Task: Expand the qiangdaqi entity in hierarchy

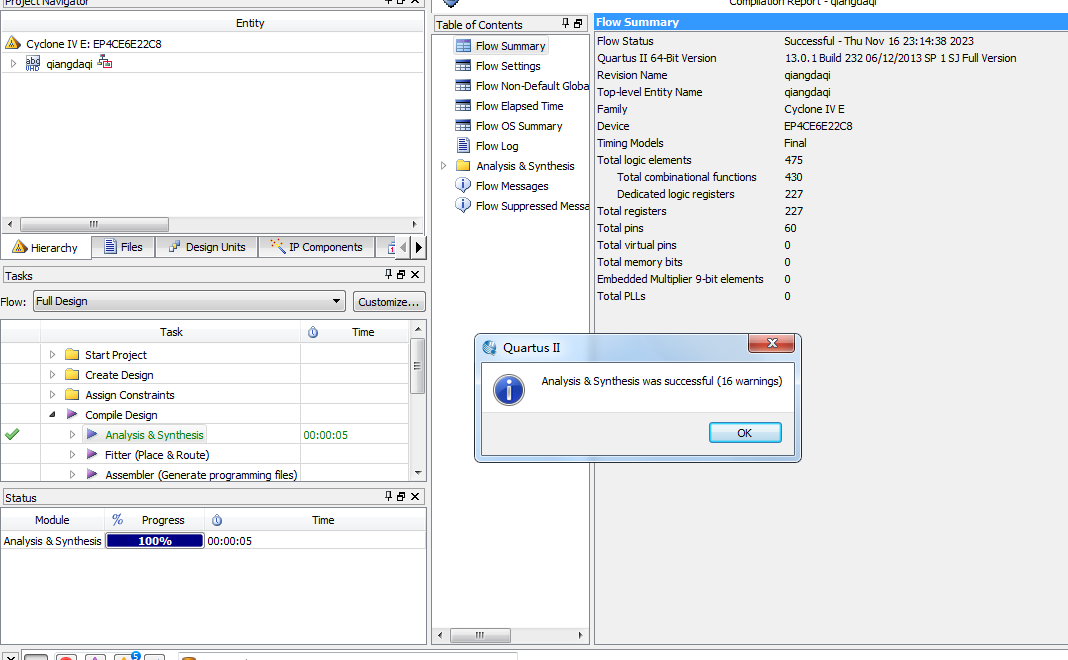Action: pyautogui.click(x=13, y=63)
